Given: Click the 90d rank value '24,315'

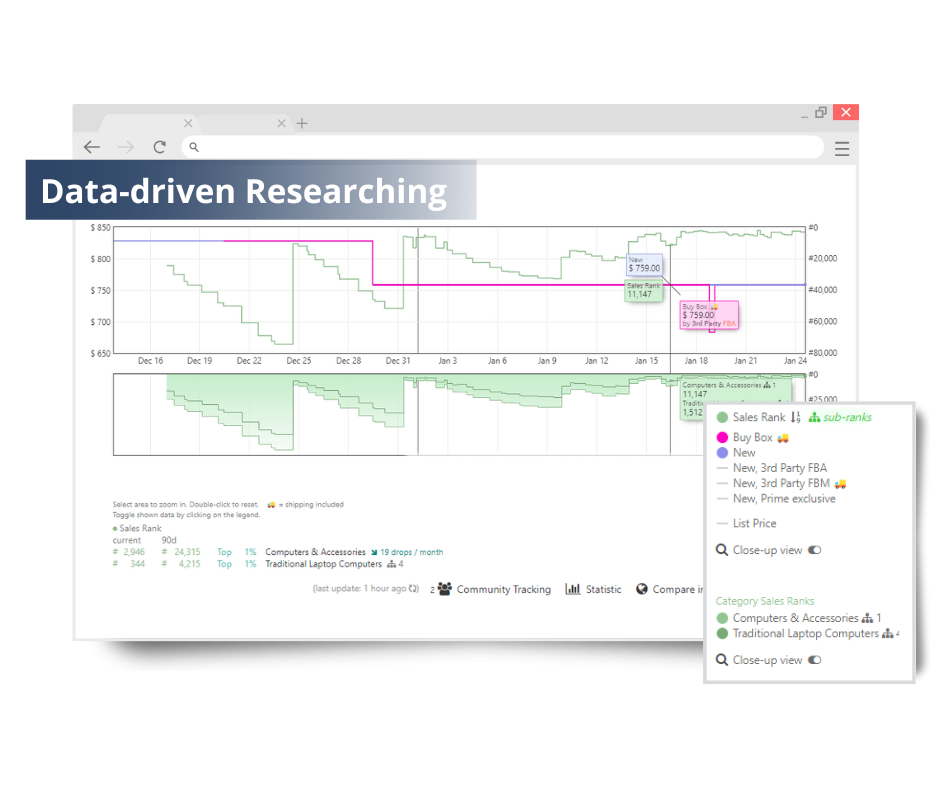Looking at the screenshot, I should [188, 552].
